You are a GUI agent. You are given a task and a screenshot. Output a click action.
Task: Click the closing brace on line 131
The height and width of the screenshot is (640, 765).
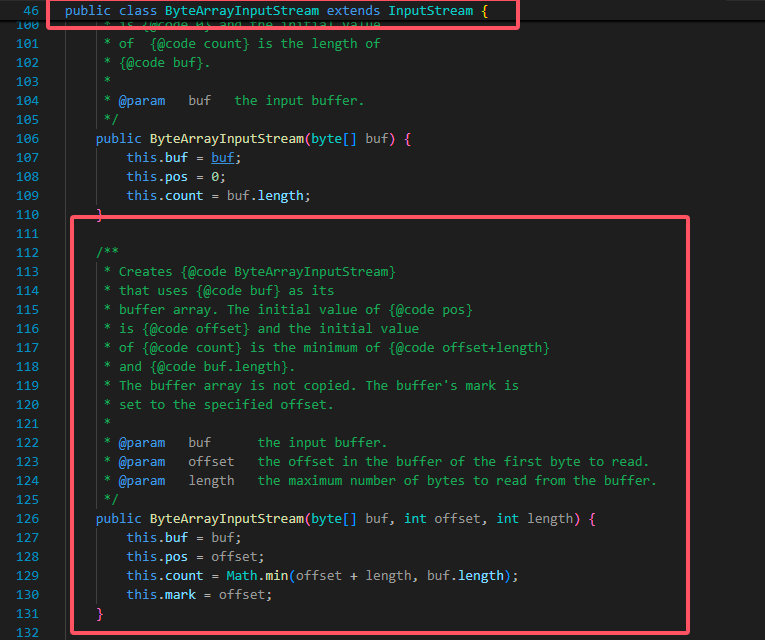click(x=100, y=613)
